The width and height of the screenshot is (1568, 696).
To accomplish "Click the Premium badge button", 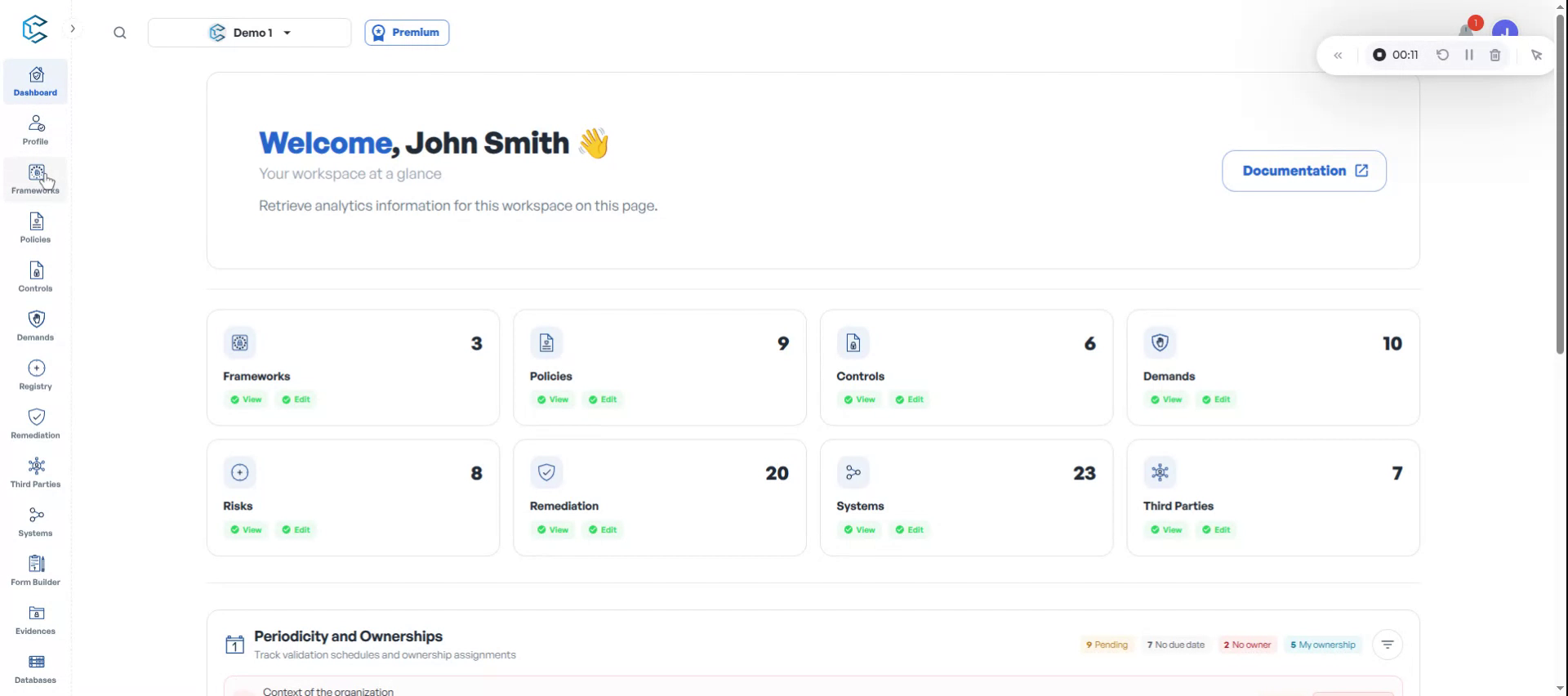I will 407,33.
